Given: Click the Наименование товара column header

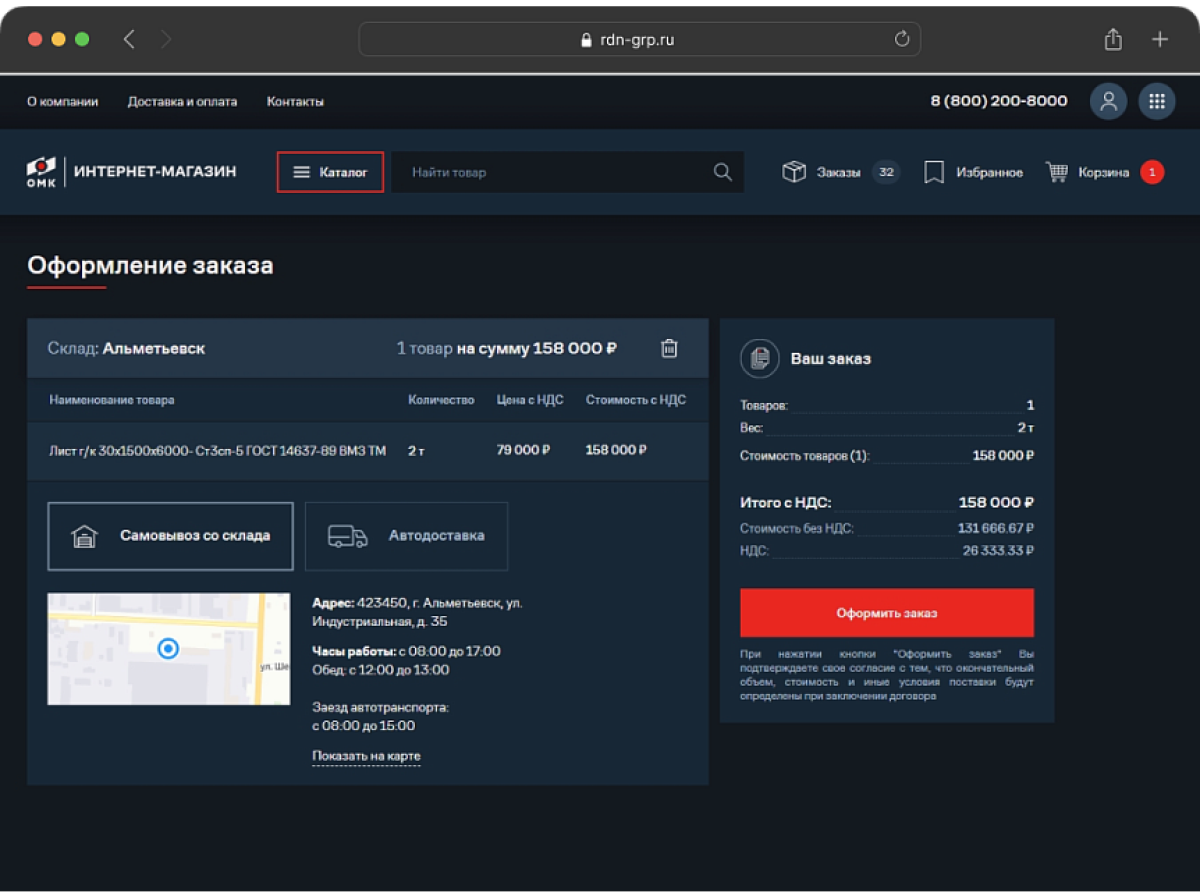Looking at the screenshot, I should tap(112, 400).
